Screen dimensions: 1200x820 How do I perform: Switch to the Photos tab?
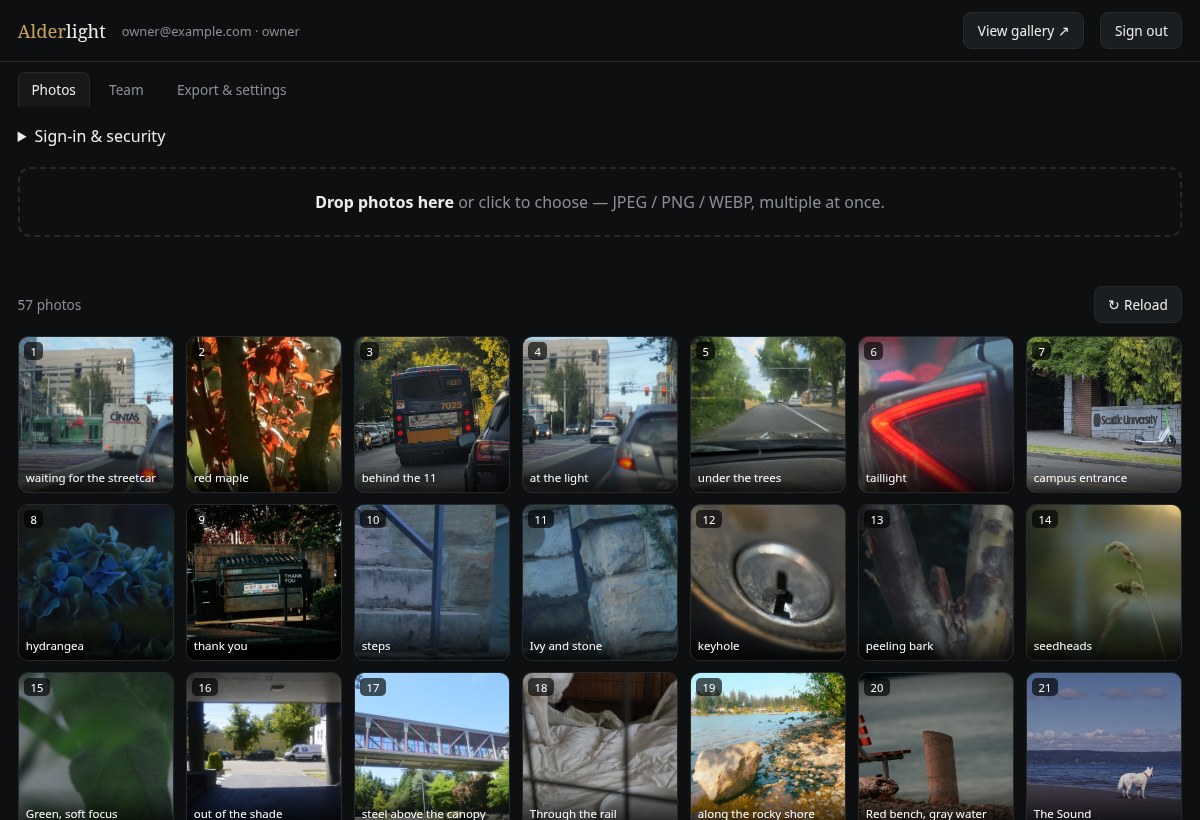coord(54,90)
